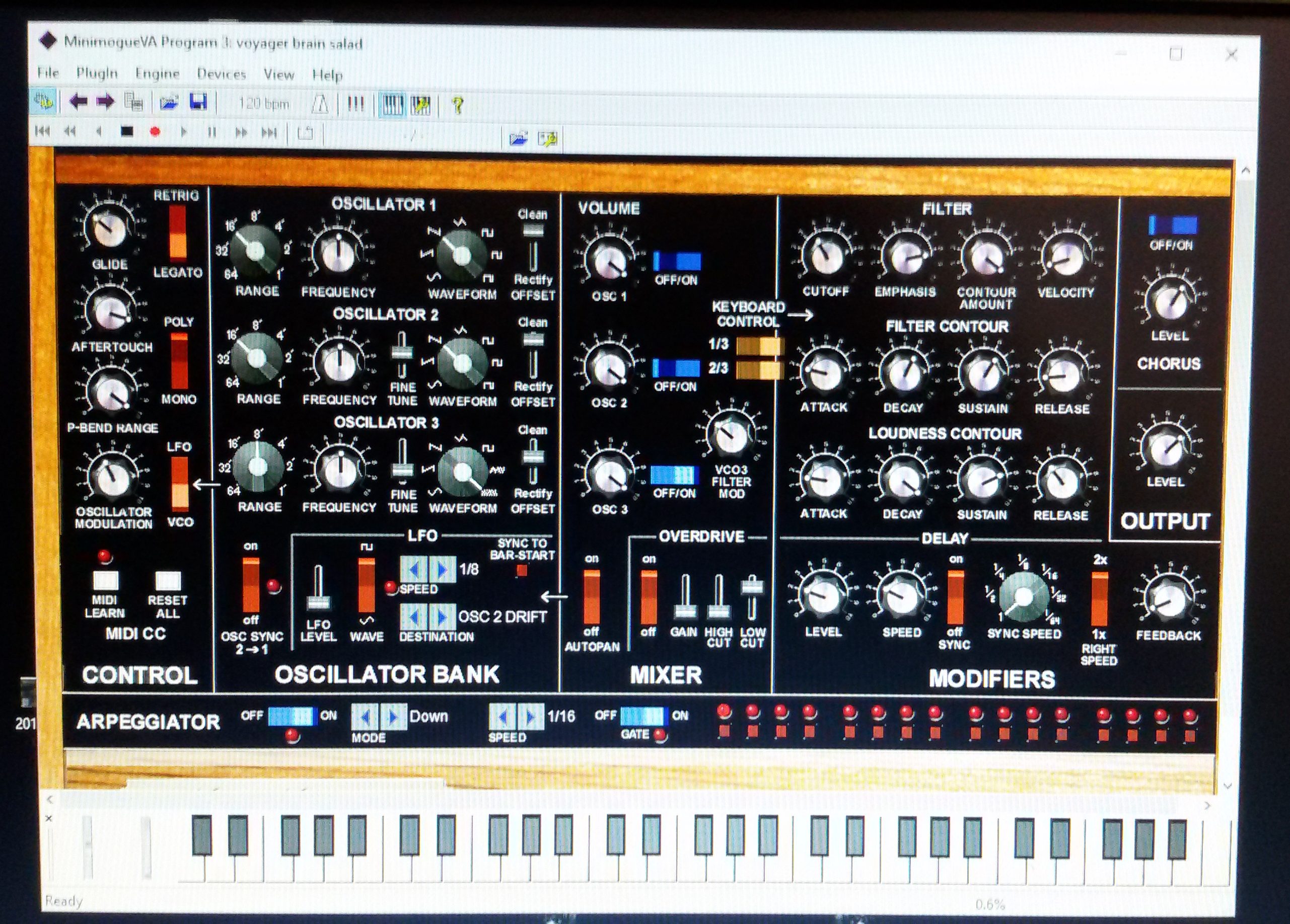This screenshot has height=924, width=1290.
Task: Click arpeggiator MODE left arrow
Action: pos(365,717)
